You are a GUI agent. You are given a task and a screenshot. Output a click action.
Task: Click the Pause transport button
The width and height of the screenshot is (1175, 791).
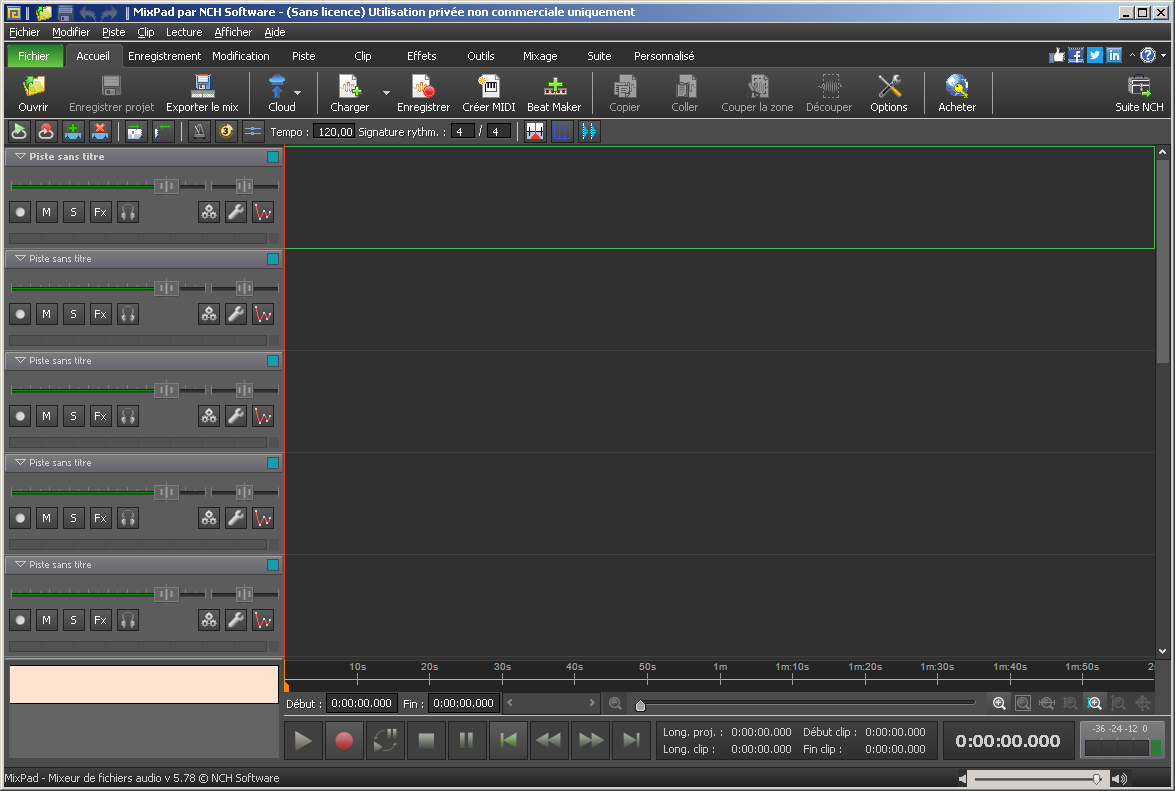tap(467, 741)
